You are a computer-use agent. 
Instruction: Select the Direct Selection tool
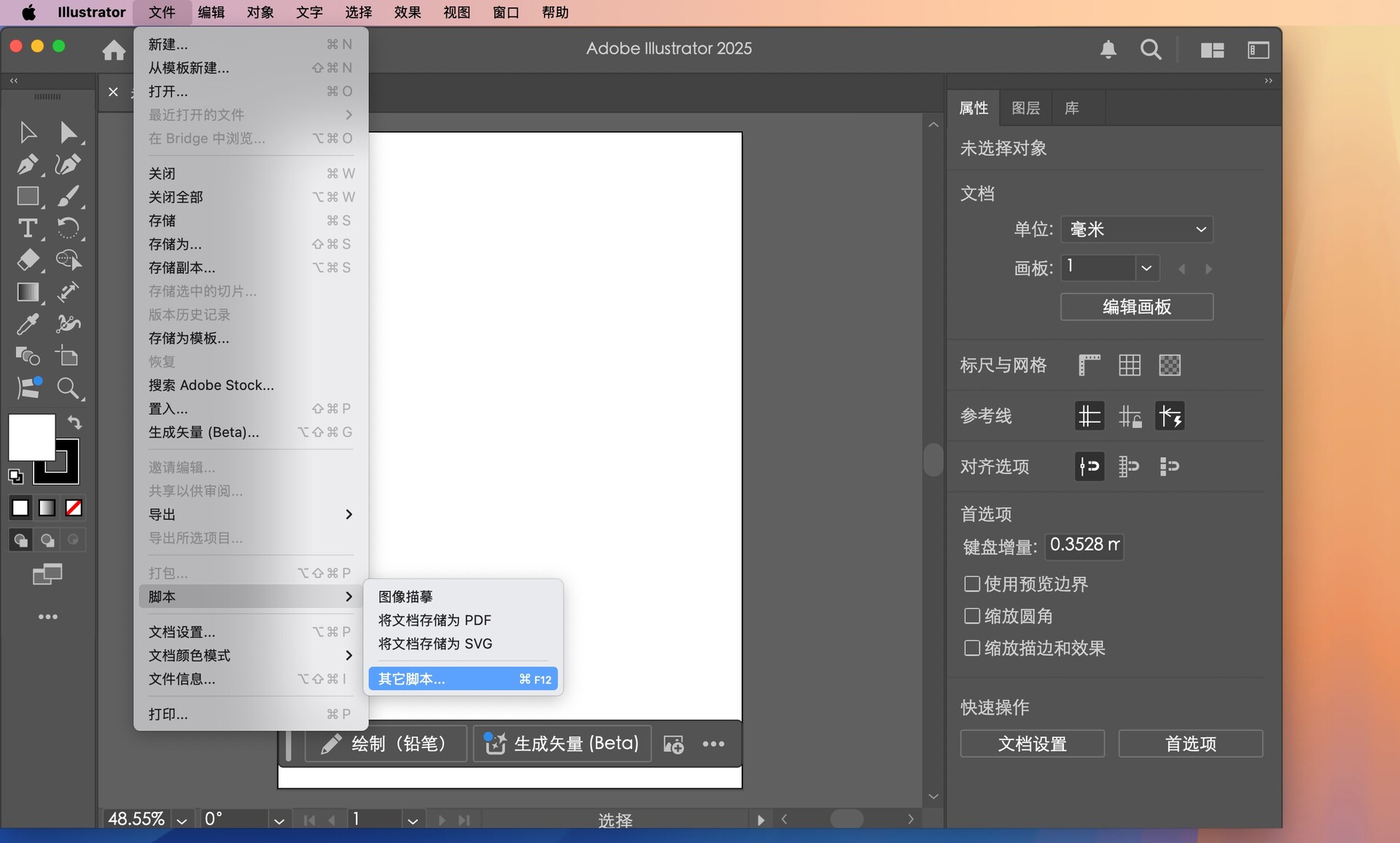point(69,132)
